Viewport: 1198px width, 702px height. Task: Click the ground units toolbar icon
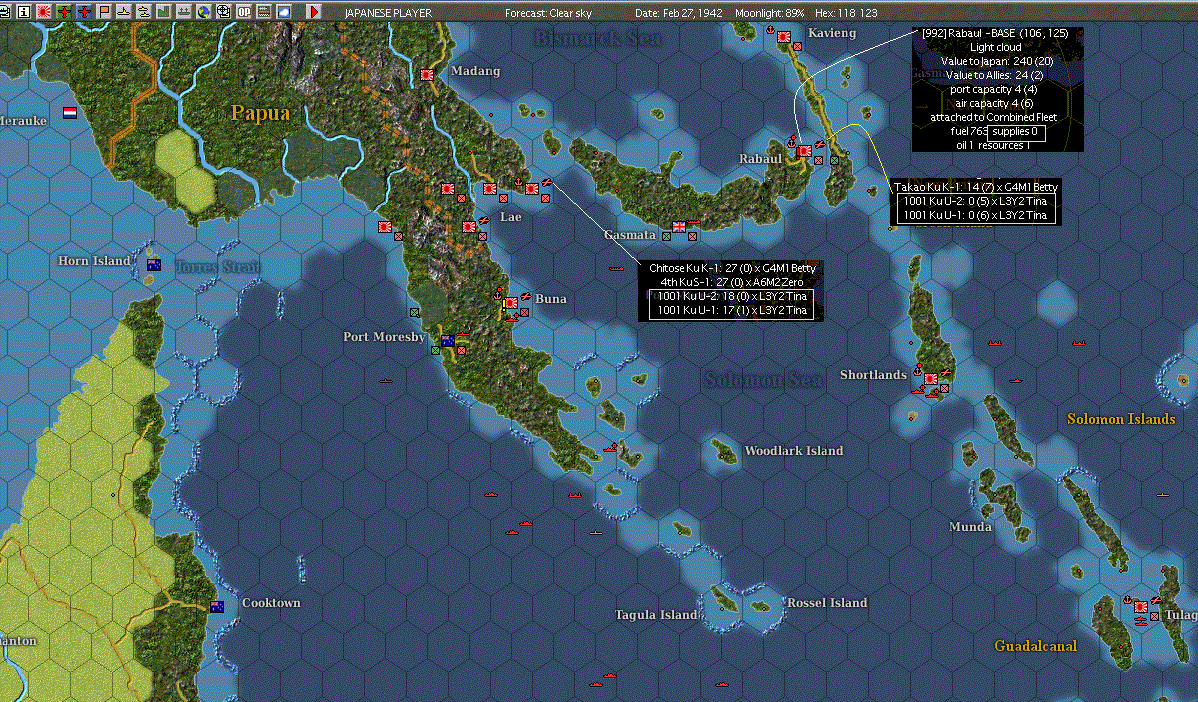pos(183,11)
